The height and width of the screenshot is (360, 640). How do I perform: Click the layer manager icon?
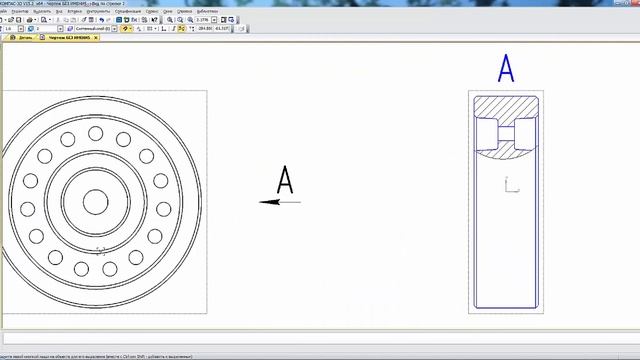70,29
